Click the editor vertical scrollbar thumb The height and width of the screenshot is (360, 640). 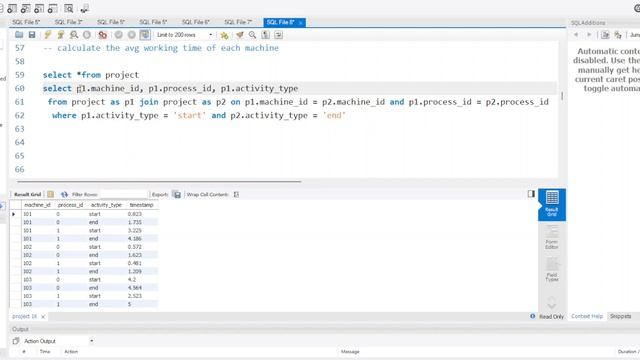click(x=562, y=96)
